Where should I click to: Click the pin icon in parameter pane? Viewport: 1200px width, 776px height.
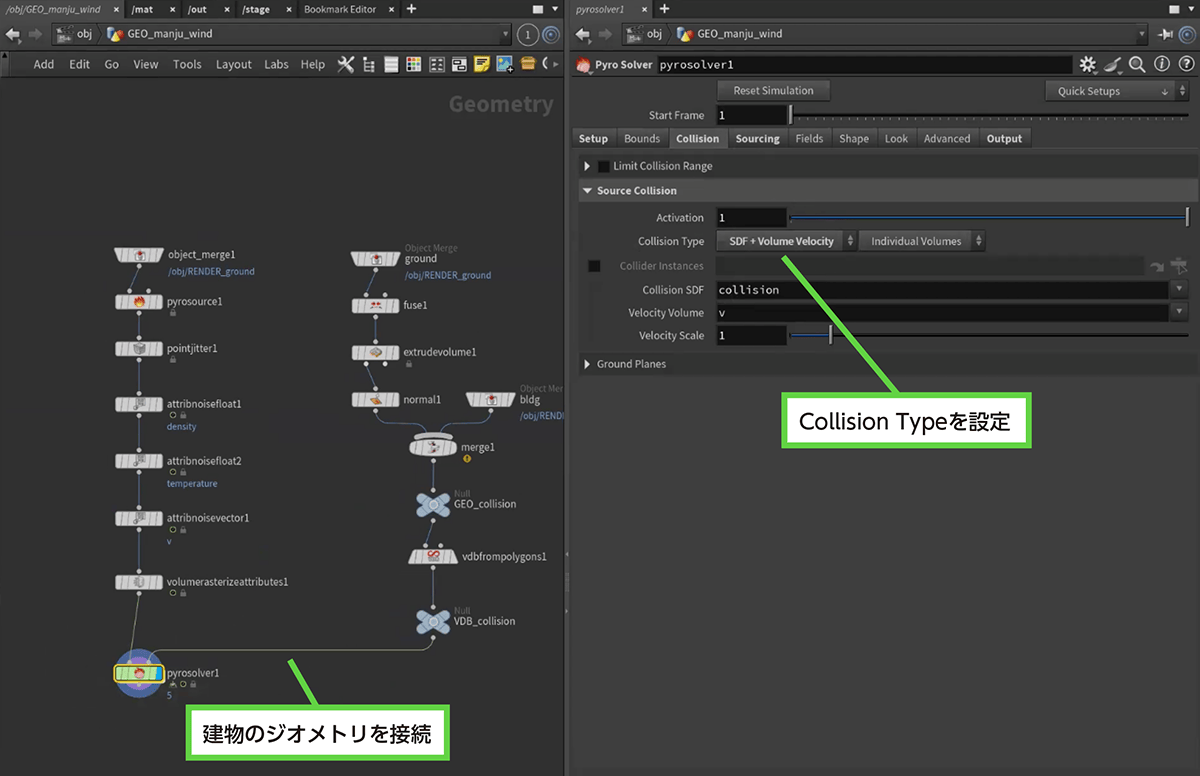click(x=1166, y=34)
